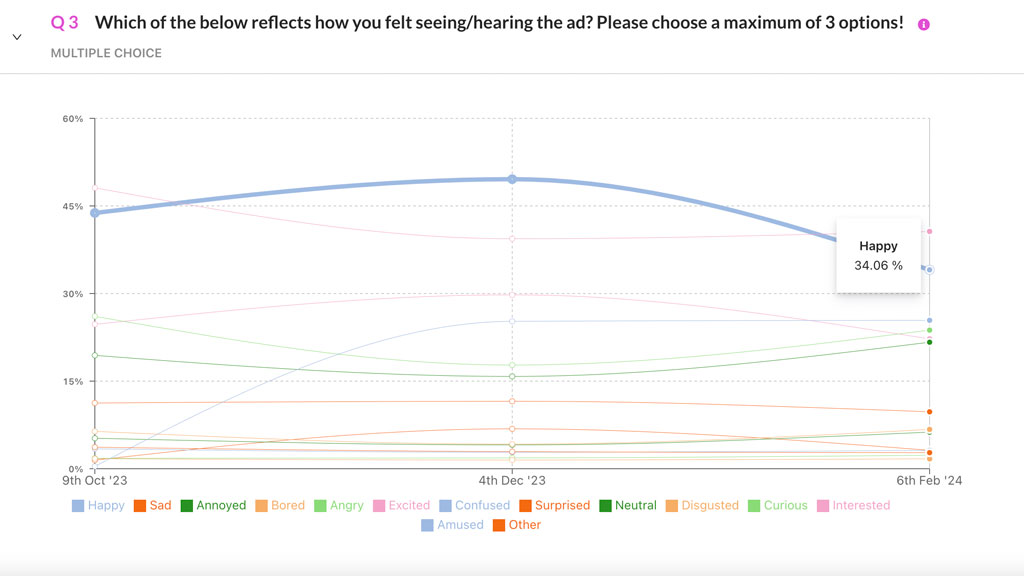Click the Neutral legend swatch icon

605,506
